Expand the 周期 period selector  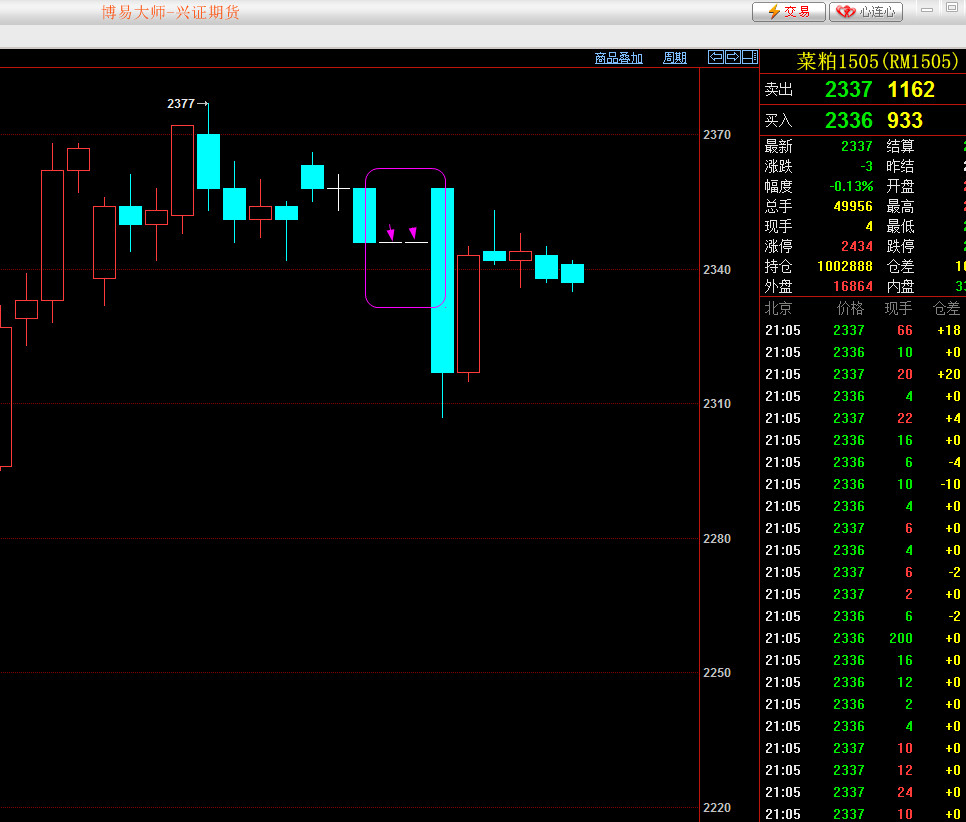(x=675, y=58)
